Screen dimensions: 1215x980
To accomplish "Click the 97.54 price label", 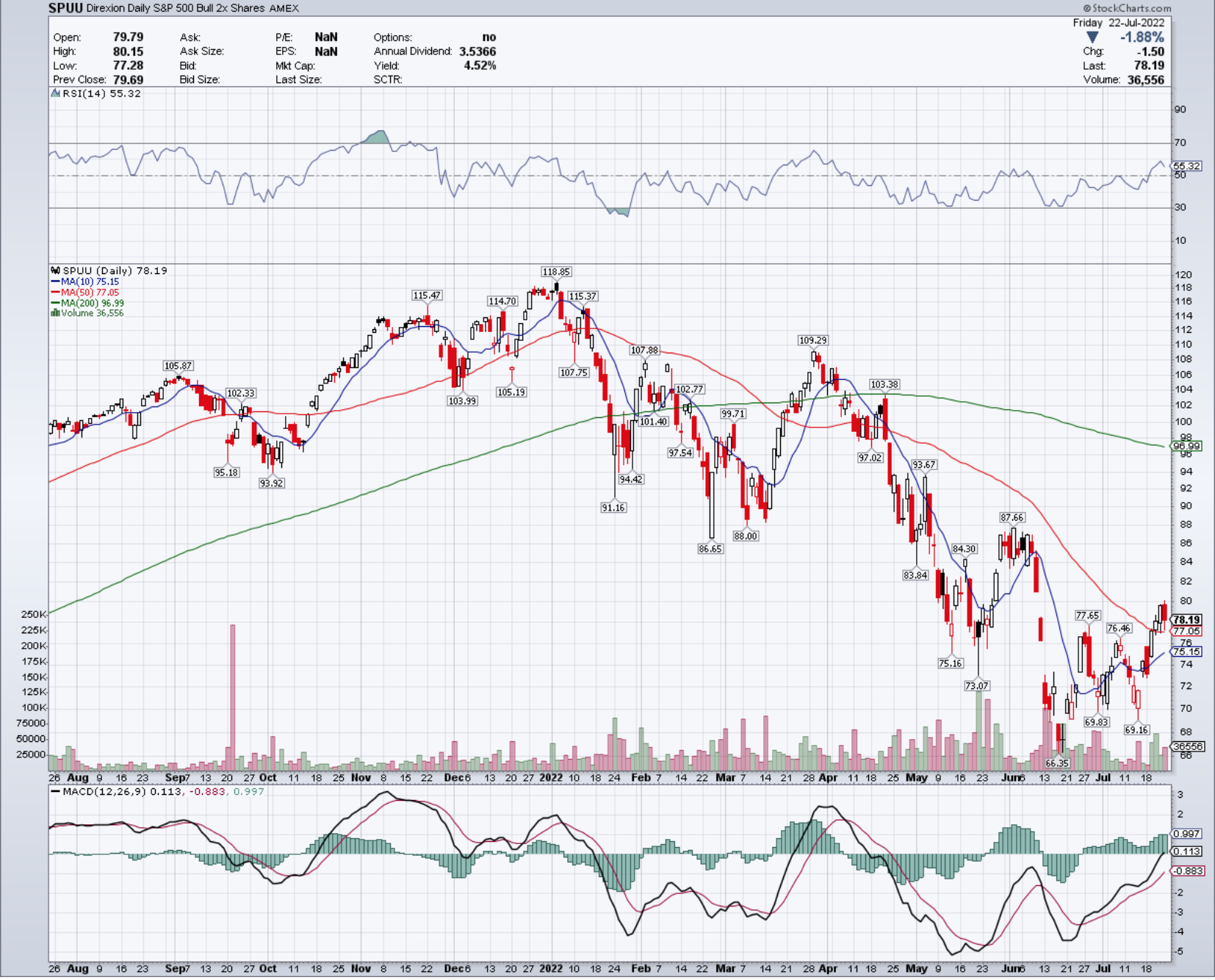I will pos(680,453).
